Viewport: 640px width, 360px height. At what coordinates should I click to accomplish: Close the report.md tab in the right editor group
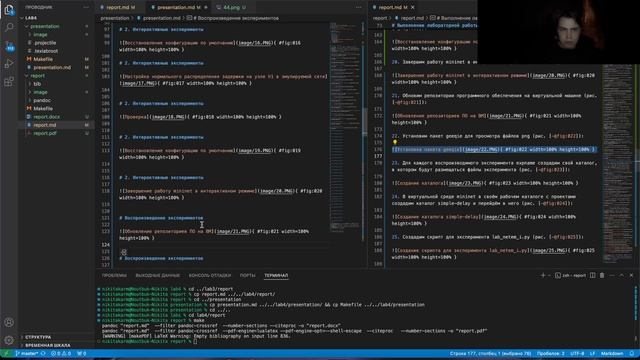pyautogui.click(x=413, y=7)
